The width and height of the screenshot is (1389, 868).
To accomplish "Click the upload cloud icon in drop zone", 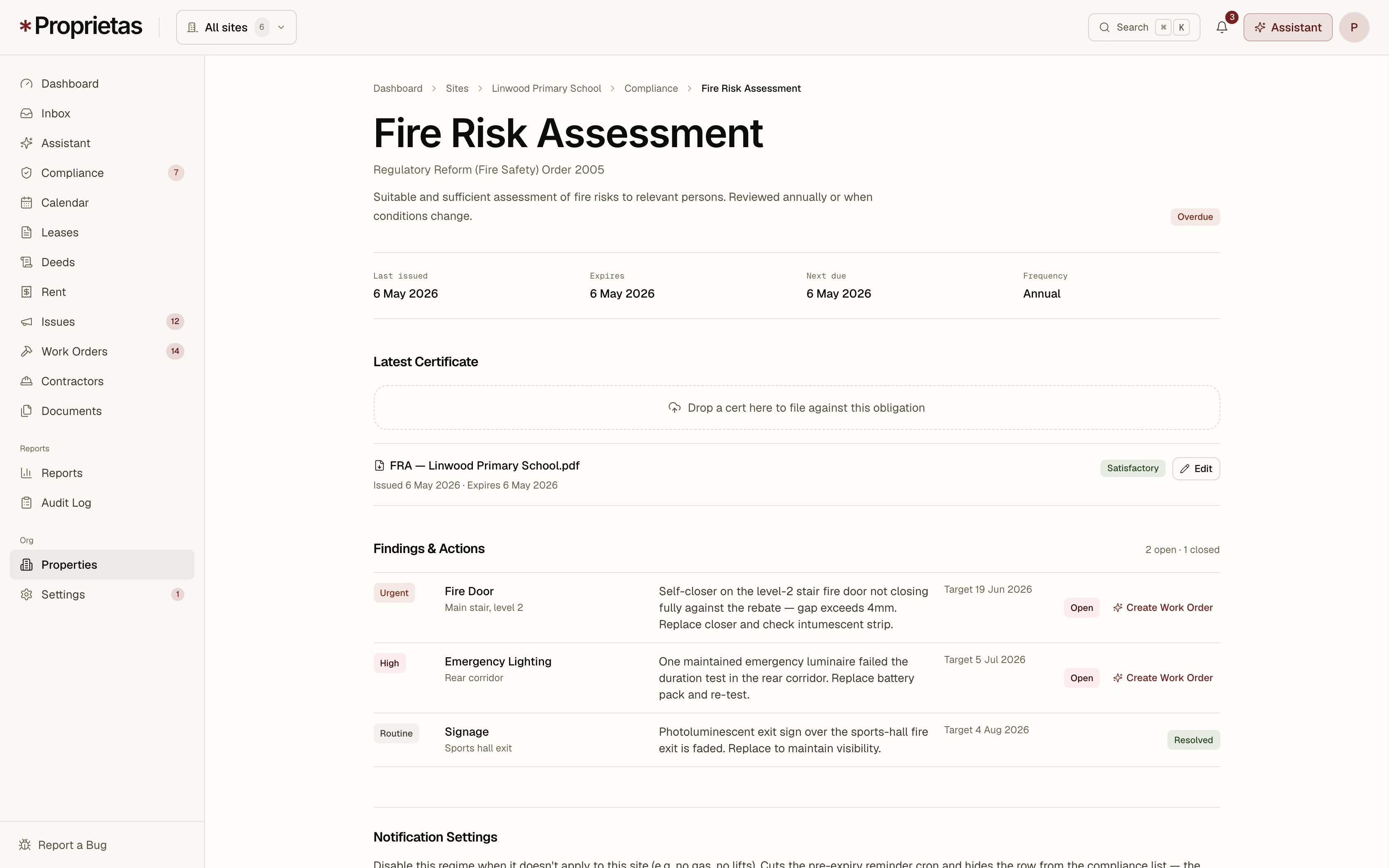I will 674,408.
